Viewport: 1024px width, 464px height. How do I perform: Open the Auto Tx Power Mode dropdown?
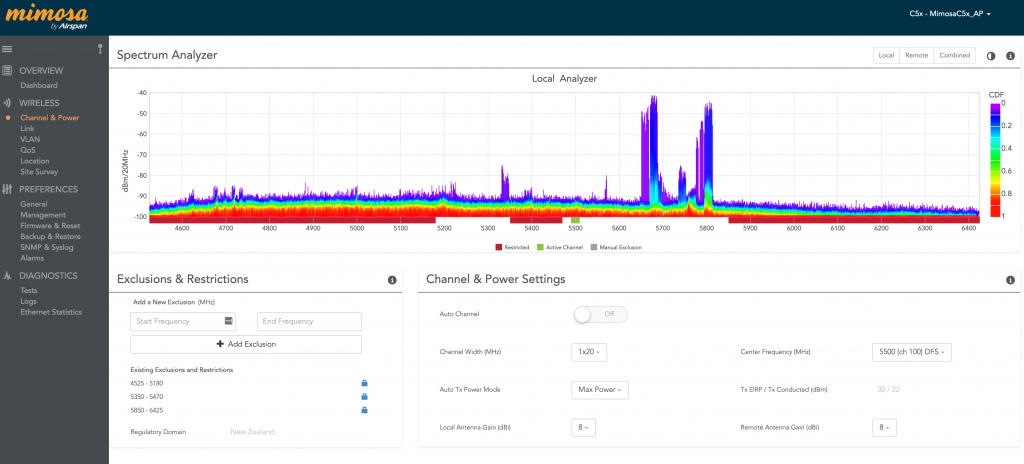(x=599, y=389)
